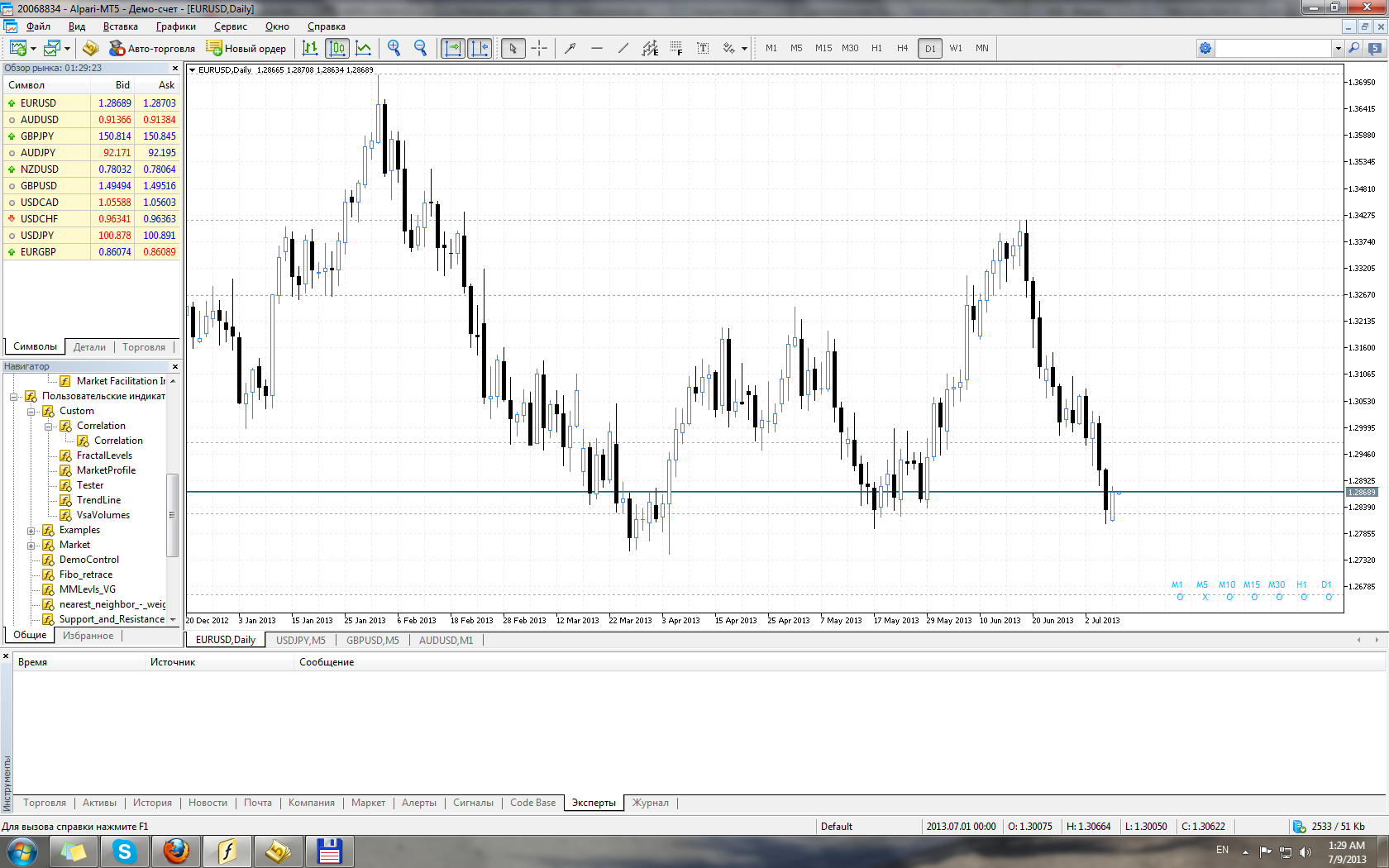Switch to the USDJPY,M5 chart tab
The height and width of the screenshot is (868, 1389).
(x=301, y=640)
